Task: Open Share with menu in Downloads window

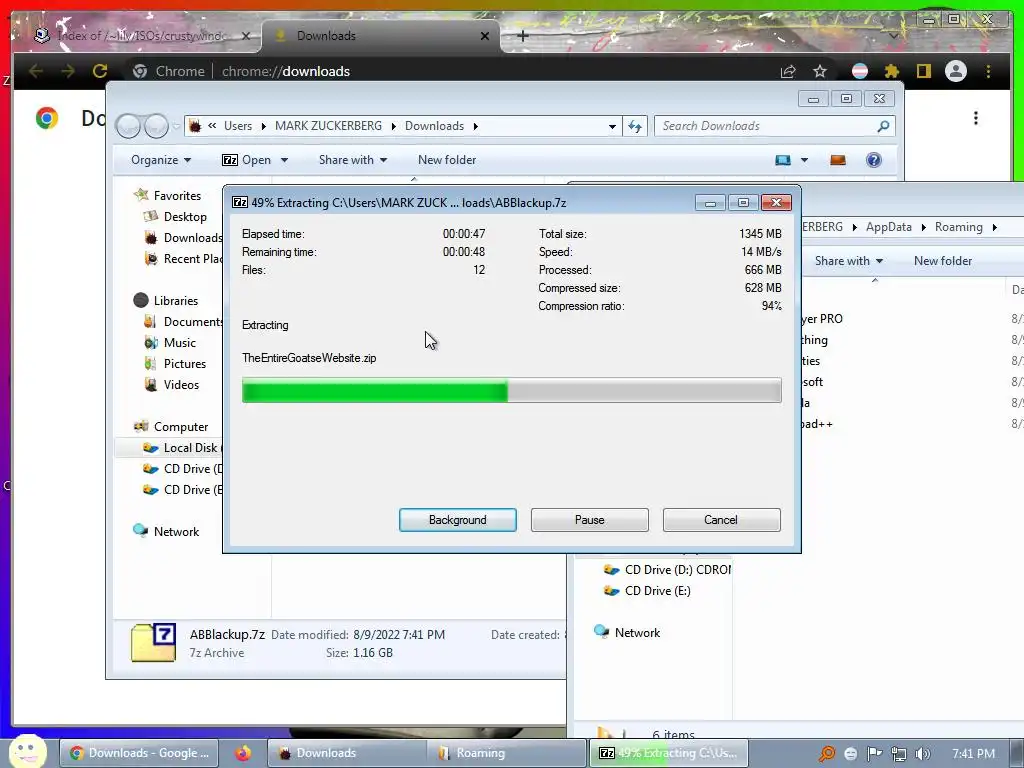Action: 353,160
